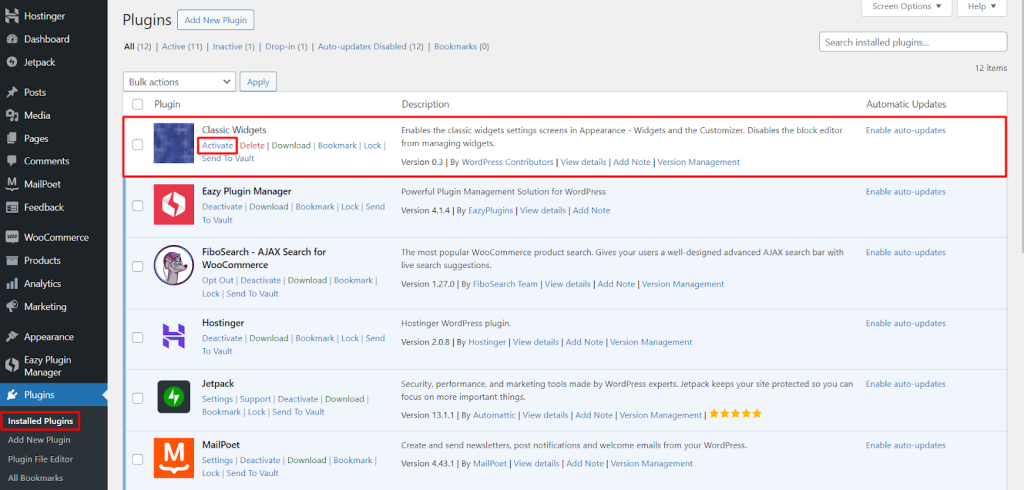
Task: Click the Hostinger icon in sidebar
Action: coord(12,16)
